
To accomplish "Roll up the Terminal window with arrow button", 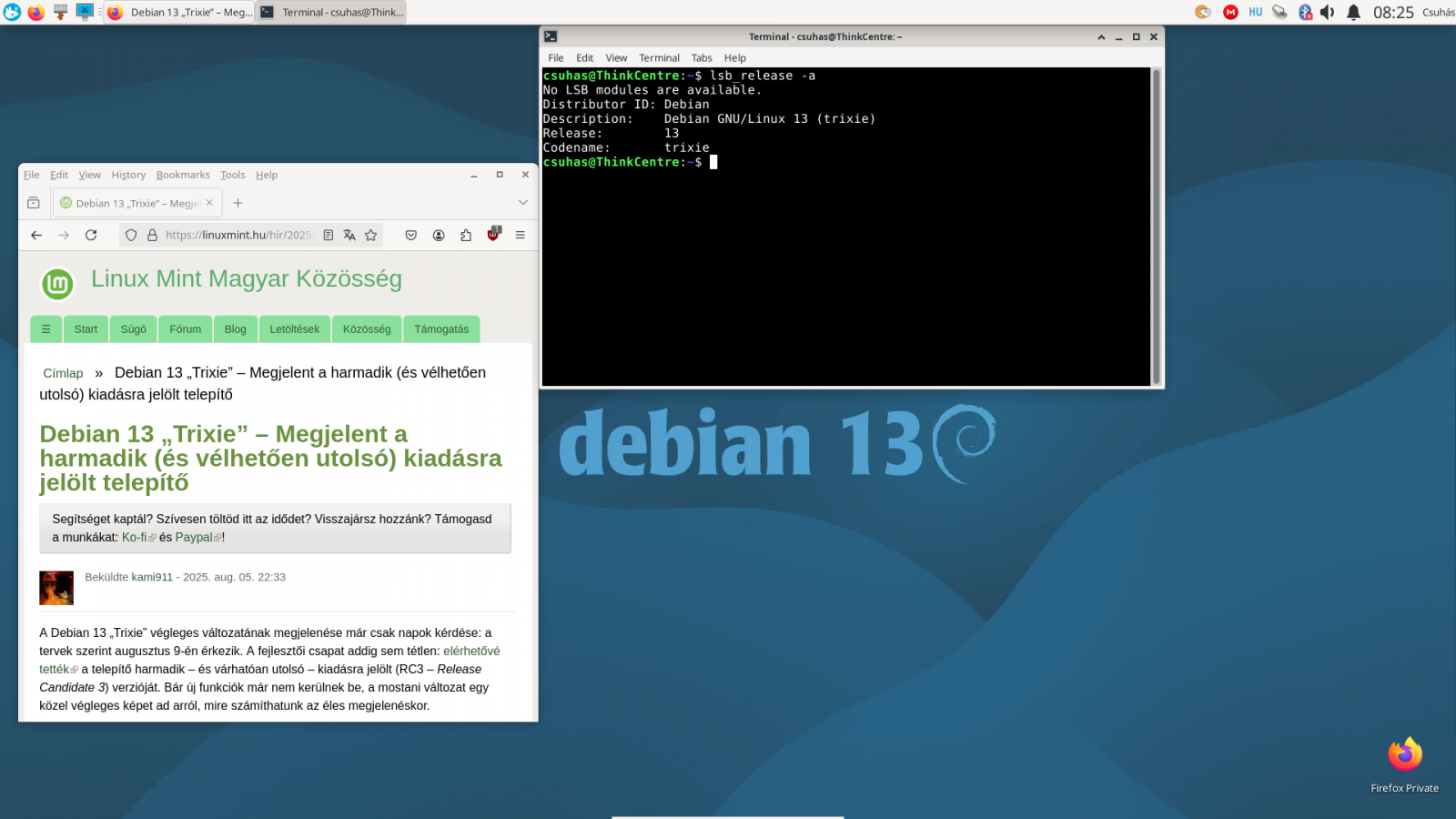I will tap(1101, 36).
